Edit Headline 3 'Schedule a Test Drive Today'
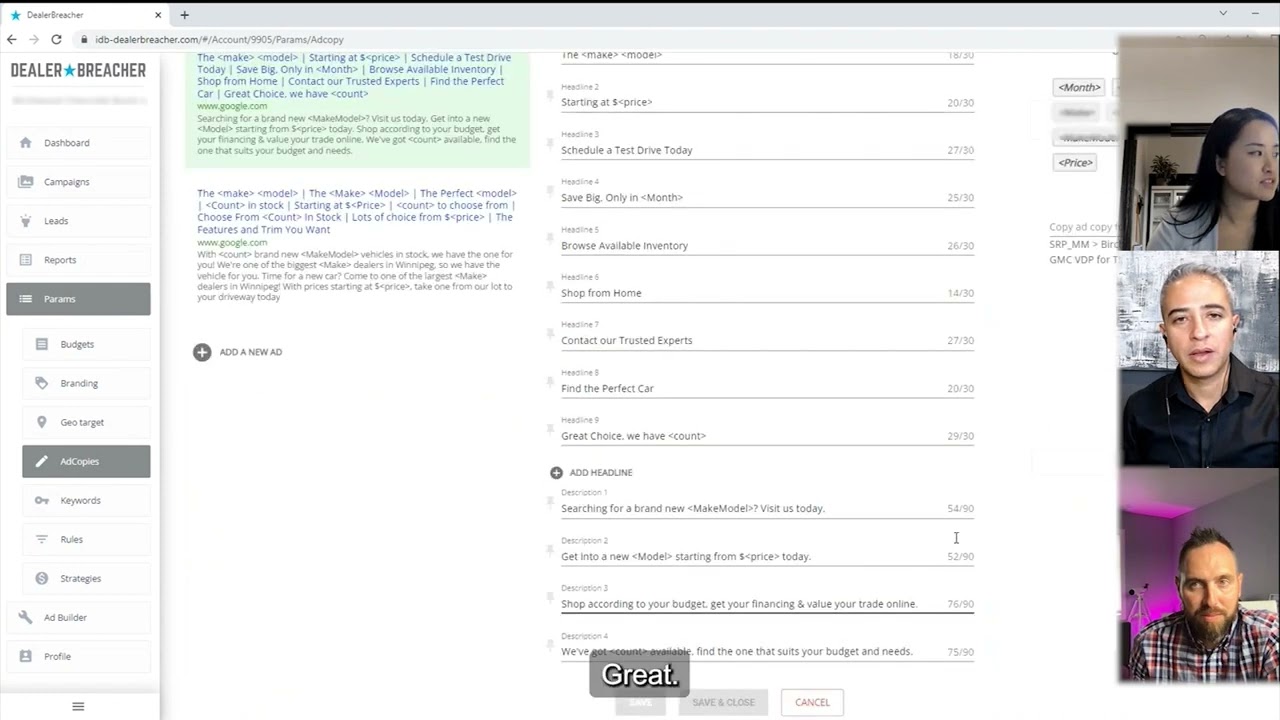 coord(767,150)
